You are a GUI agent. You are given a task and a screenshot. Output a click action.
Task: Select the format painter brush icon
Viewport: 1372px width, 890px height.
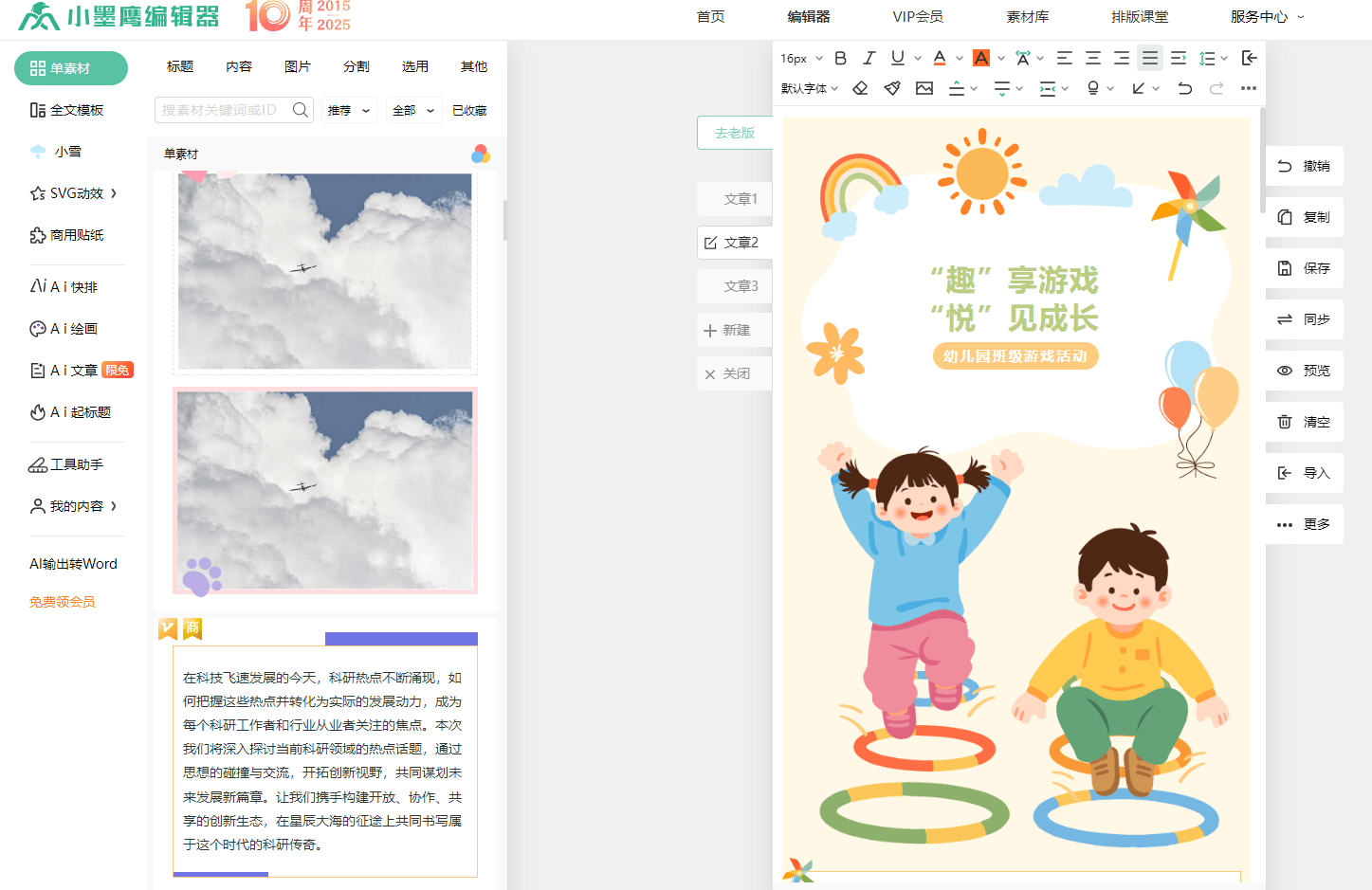click(x=892, y=88)
